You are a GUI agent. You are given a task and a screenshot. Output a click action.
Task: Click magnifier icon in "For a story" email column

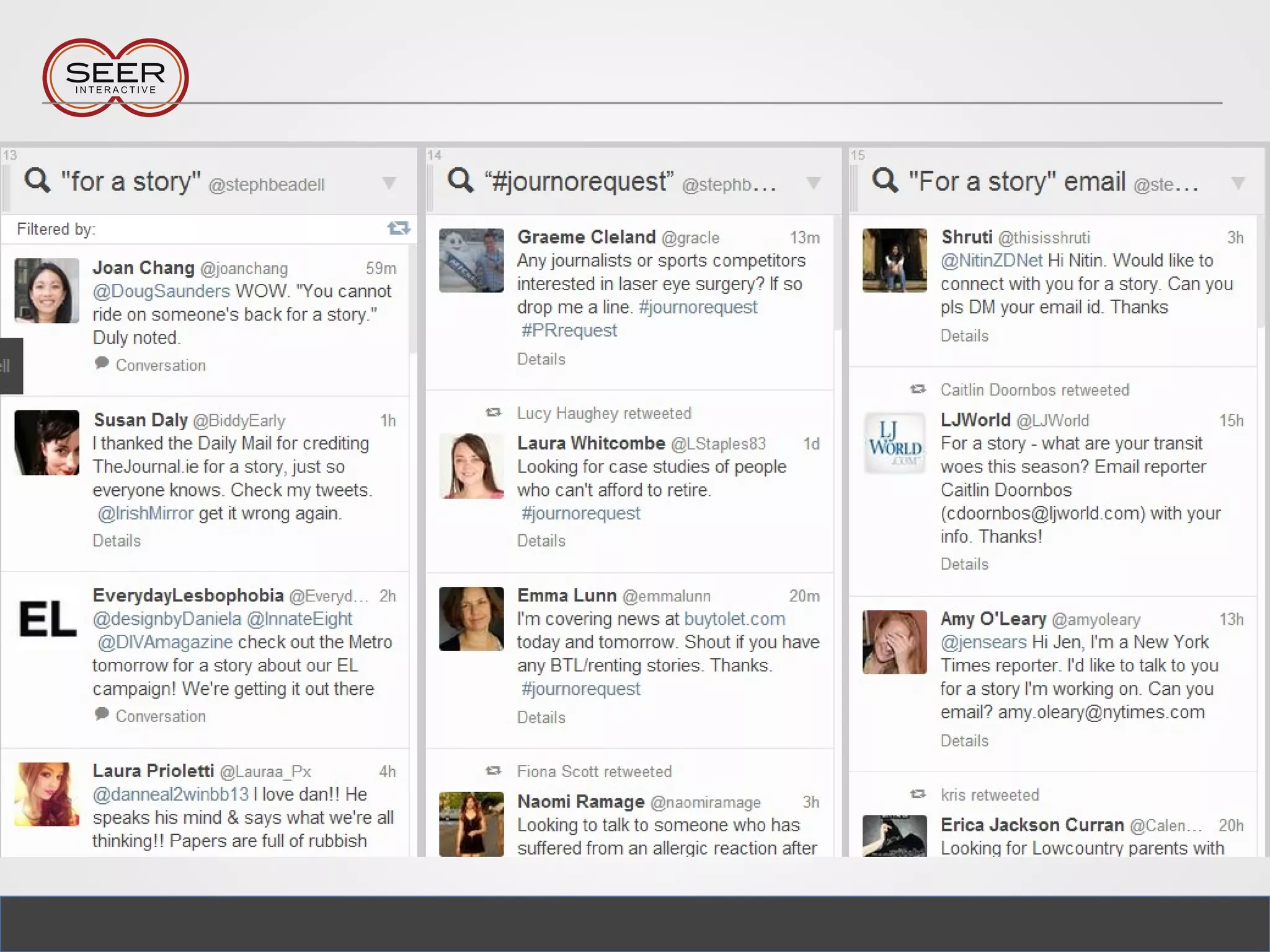(x=885, y=180)
